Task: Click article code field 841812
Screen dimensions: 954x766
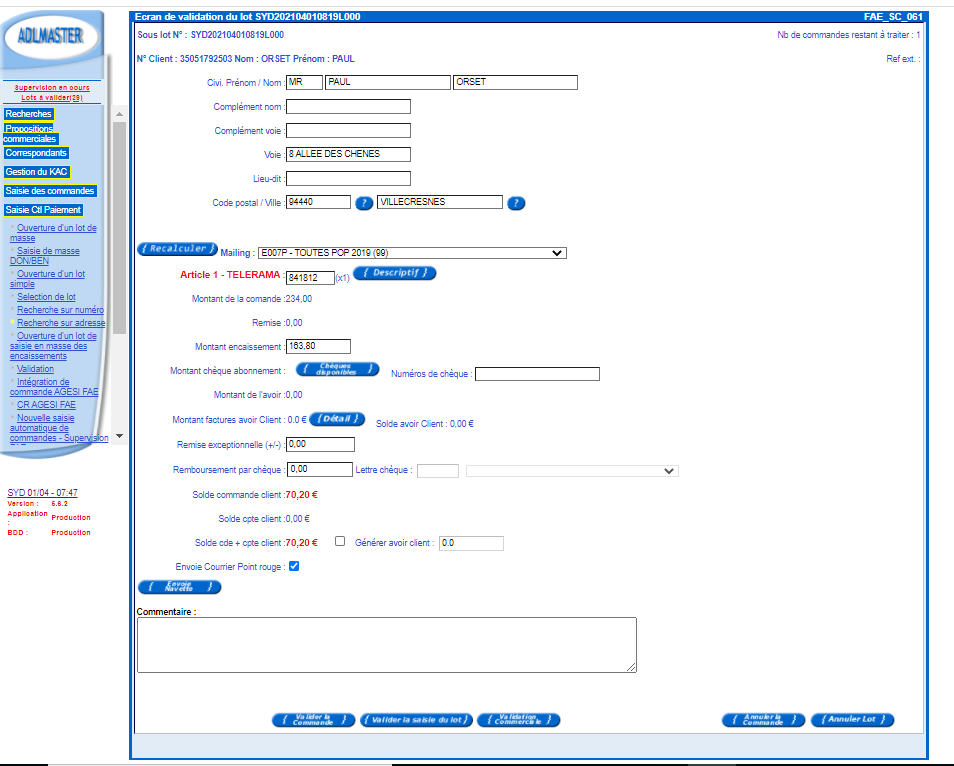Action: [x=310, y=278]
